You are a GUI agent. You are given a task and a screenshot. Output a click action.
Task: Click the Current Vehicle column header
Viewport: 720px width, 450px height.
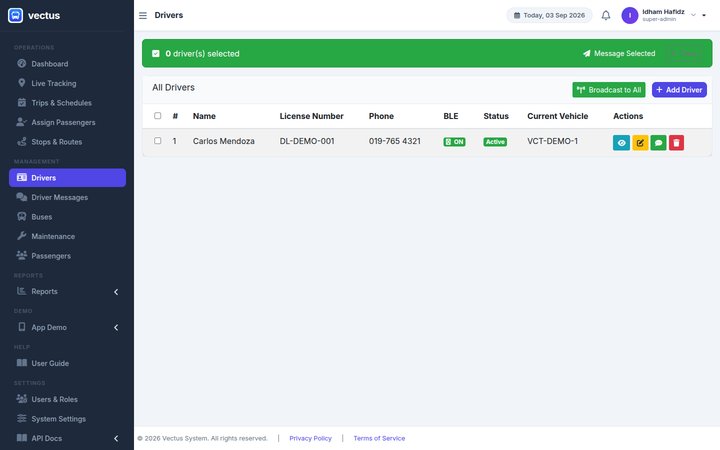click(557, 116)
